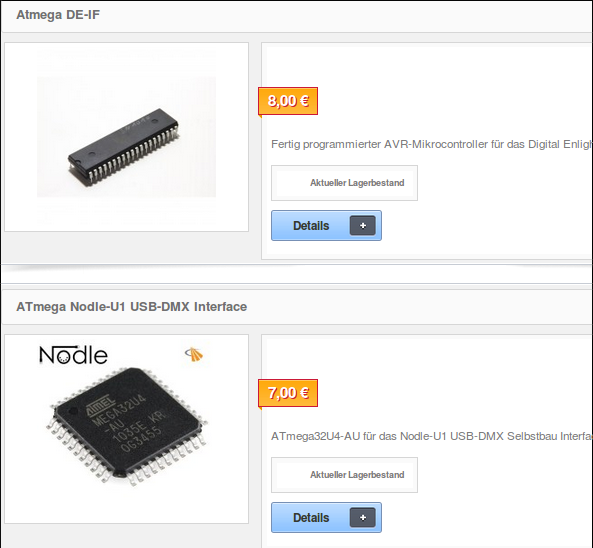Open the ATmega Nodle-U1 USB-DMX Interface title
Screen dimensions: 593x548
coord(131,307)
